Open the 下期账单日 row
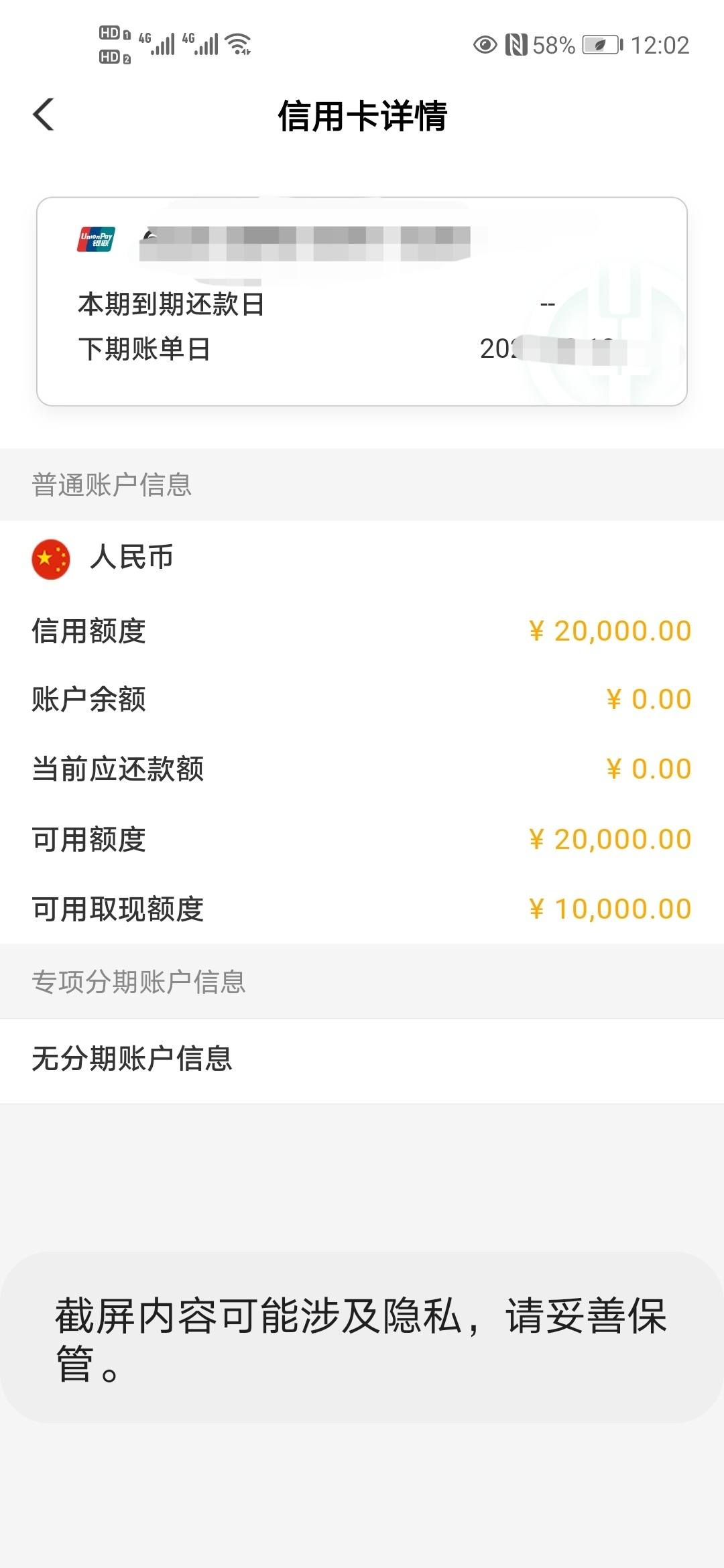This screenshot has height=1568, width=724. click(362, 348)
